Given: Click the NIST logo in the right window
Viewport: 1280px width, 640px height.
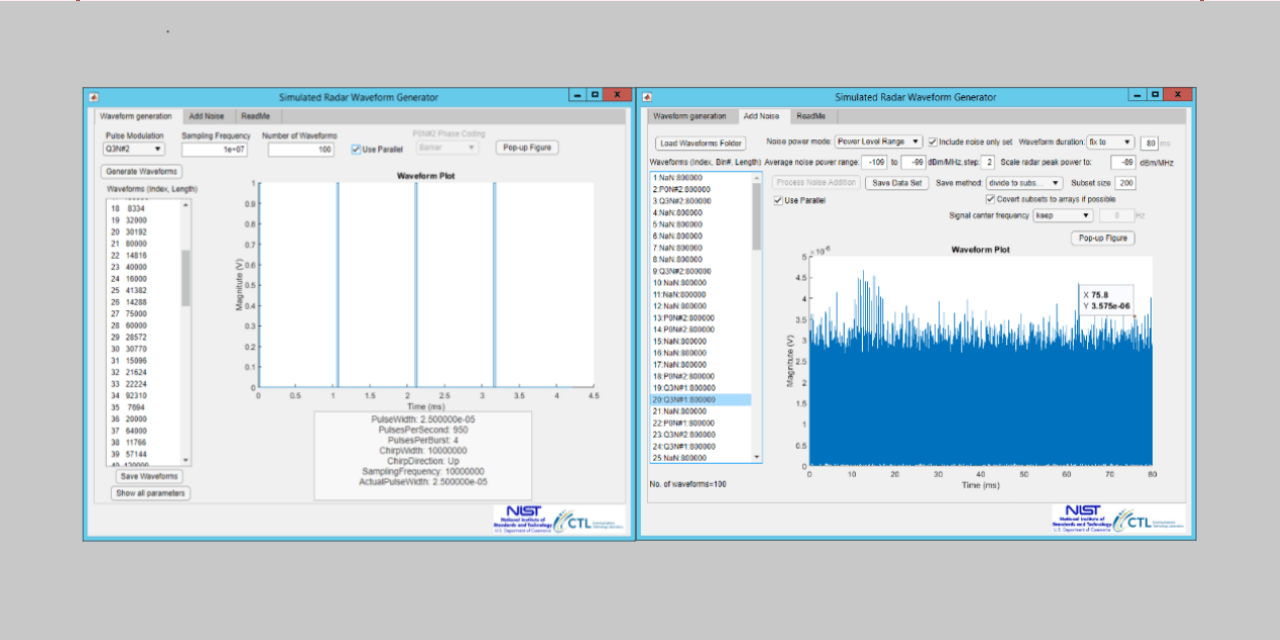Looking at the screenshot, I should [x=1083, y=515].
